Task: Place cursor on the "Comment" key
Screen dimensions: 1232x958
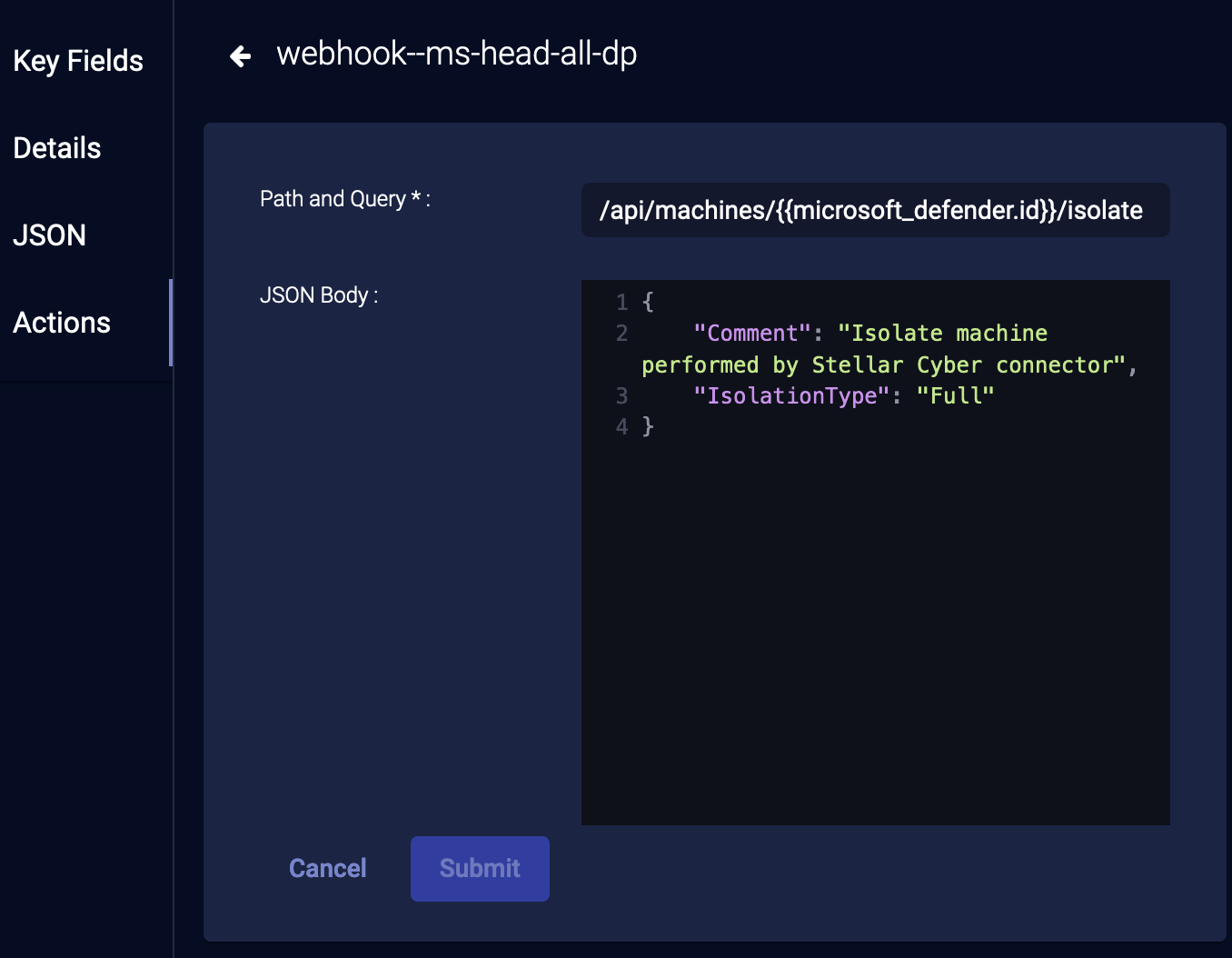Action: (752, 334)
